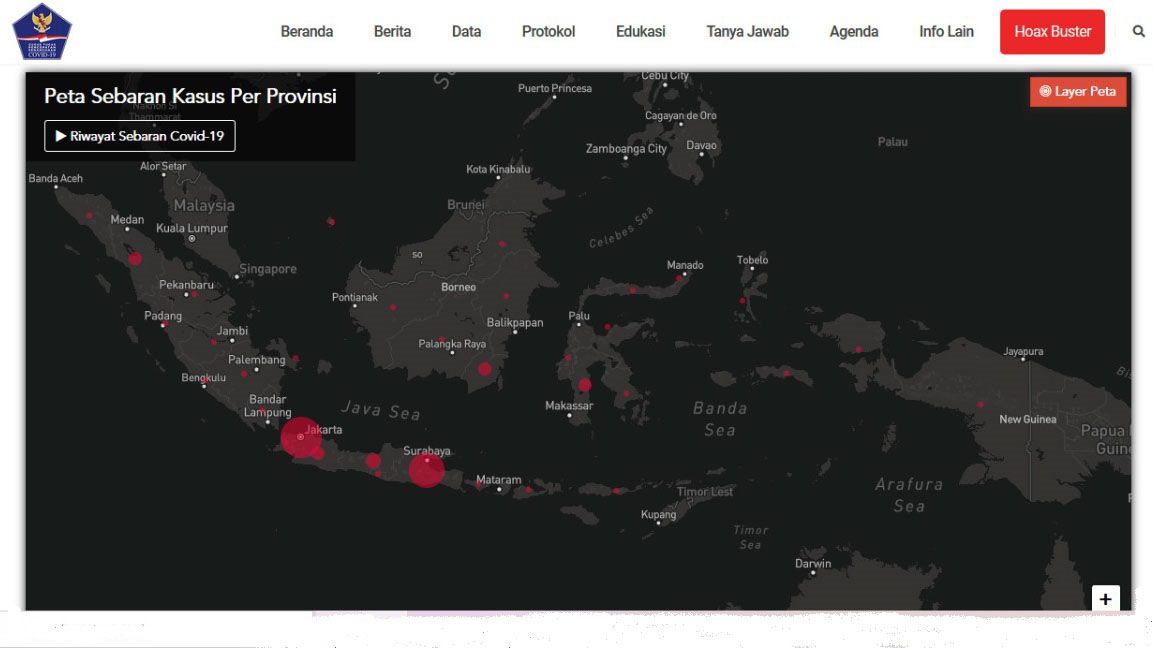
Task: Go to the Beranda menu
Action: 306,32
